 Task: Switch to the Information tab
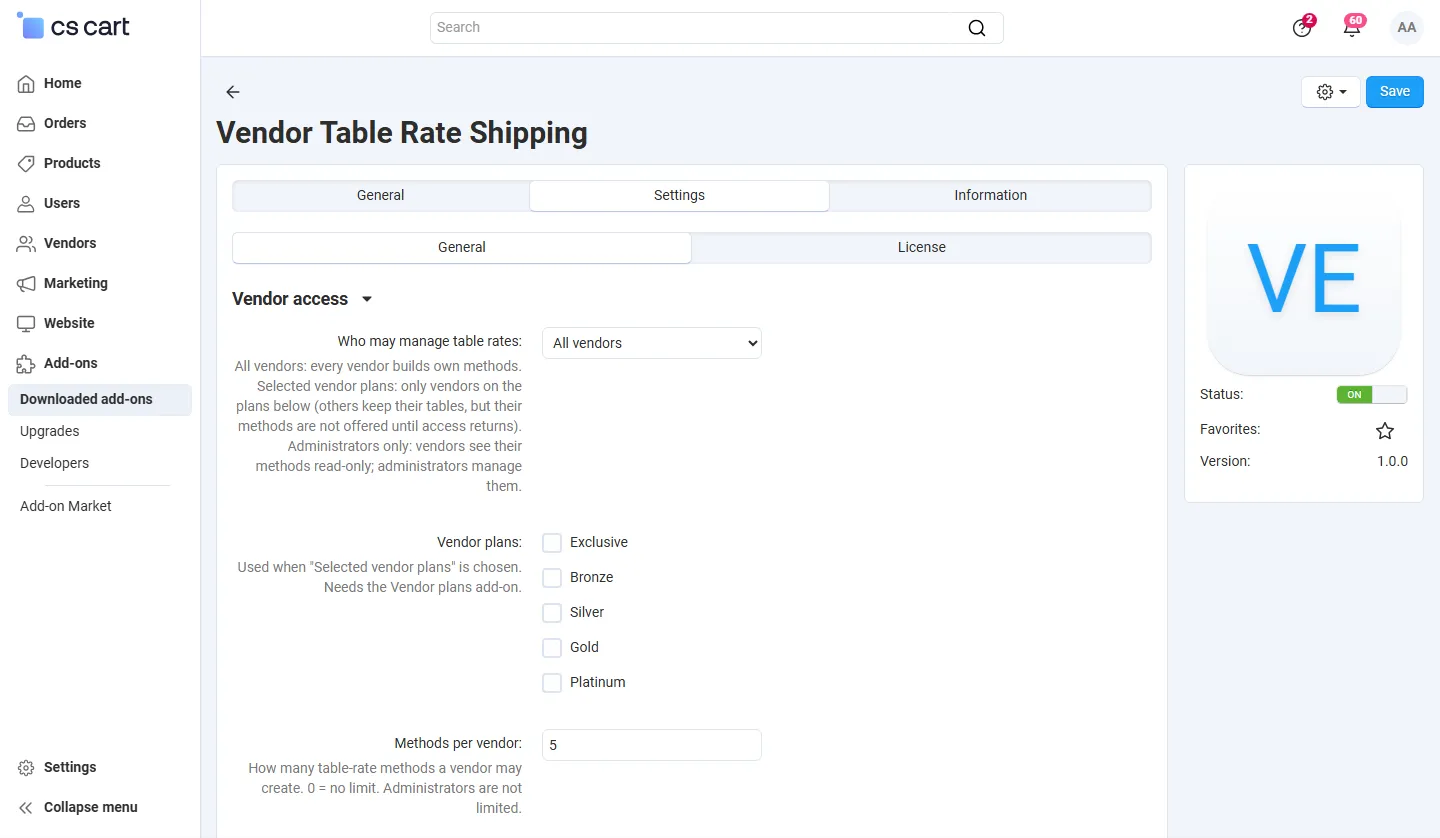990,196
